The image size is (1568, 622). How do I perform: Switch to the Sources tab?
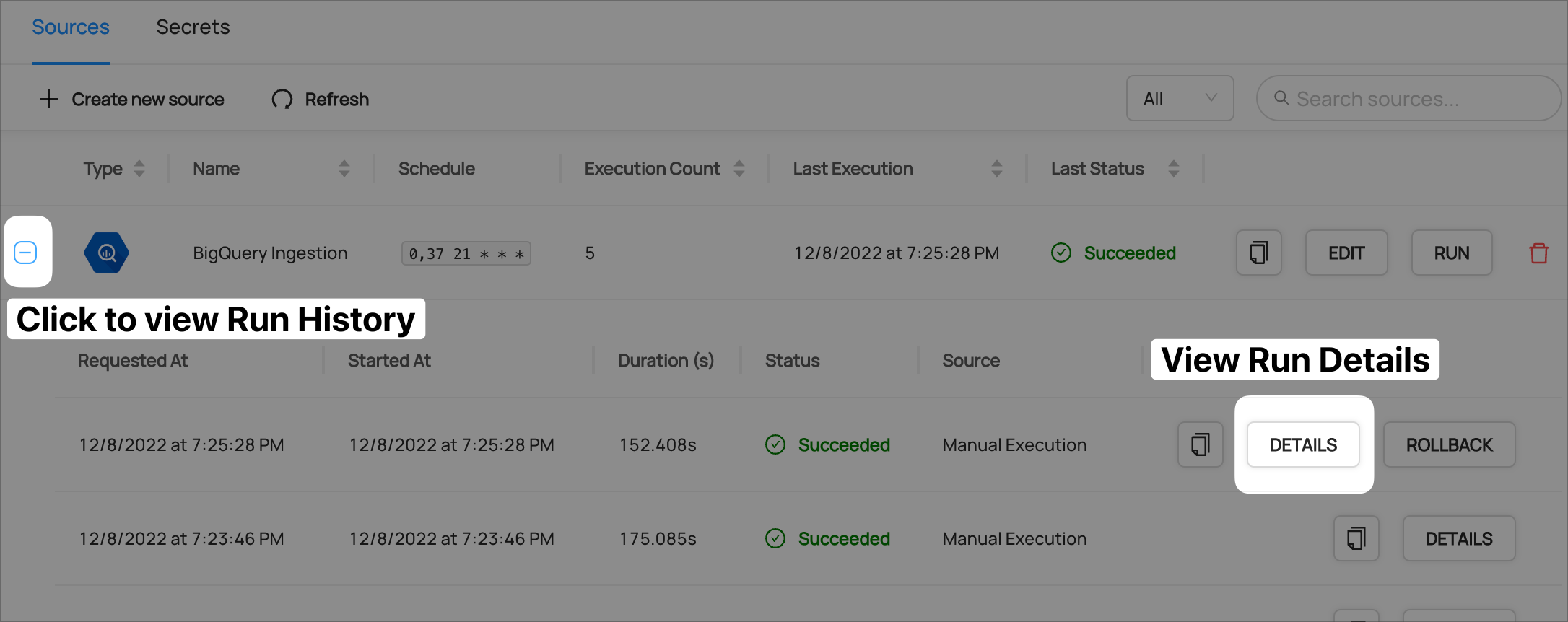(71, 27)
